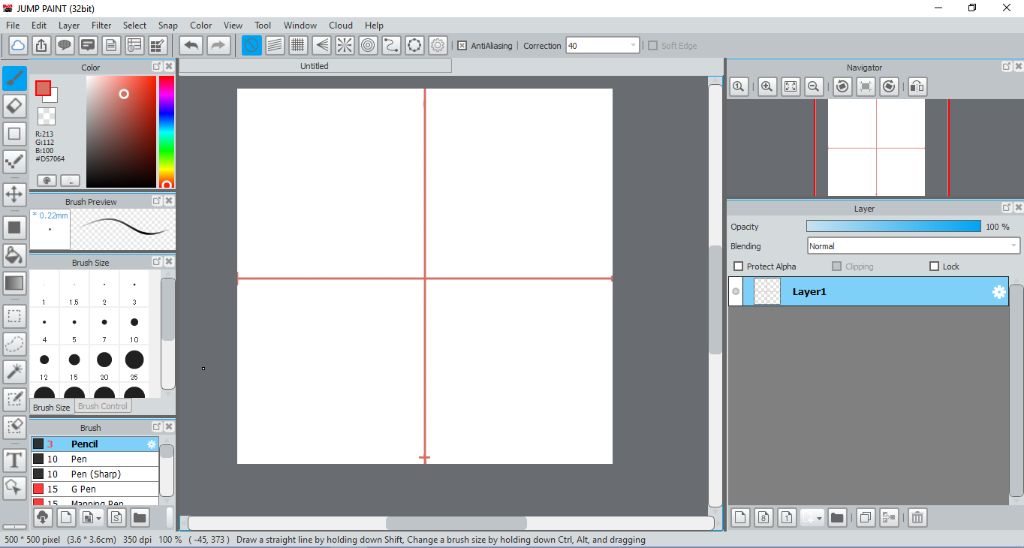Delete layer with trash icon
The image size is (1024, 548).
(x=917, y=517)
